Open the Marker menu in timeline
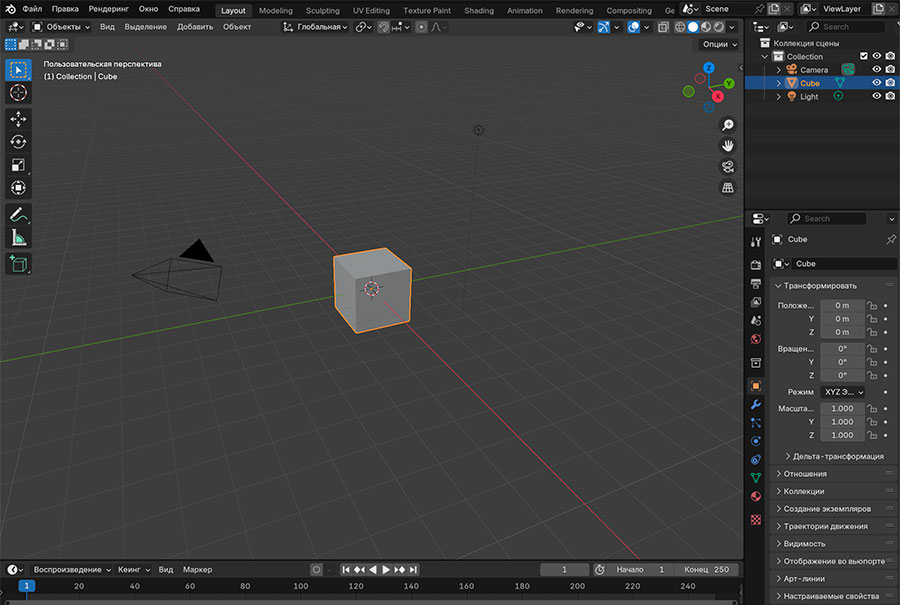Image resolution: width=900 pixels, height=605 pixels. tap(197, 569)
